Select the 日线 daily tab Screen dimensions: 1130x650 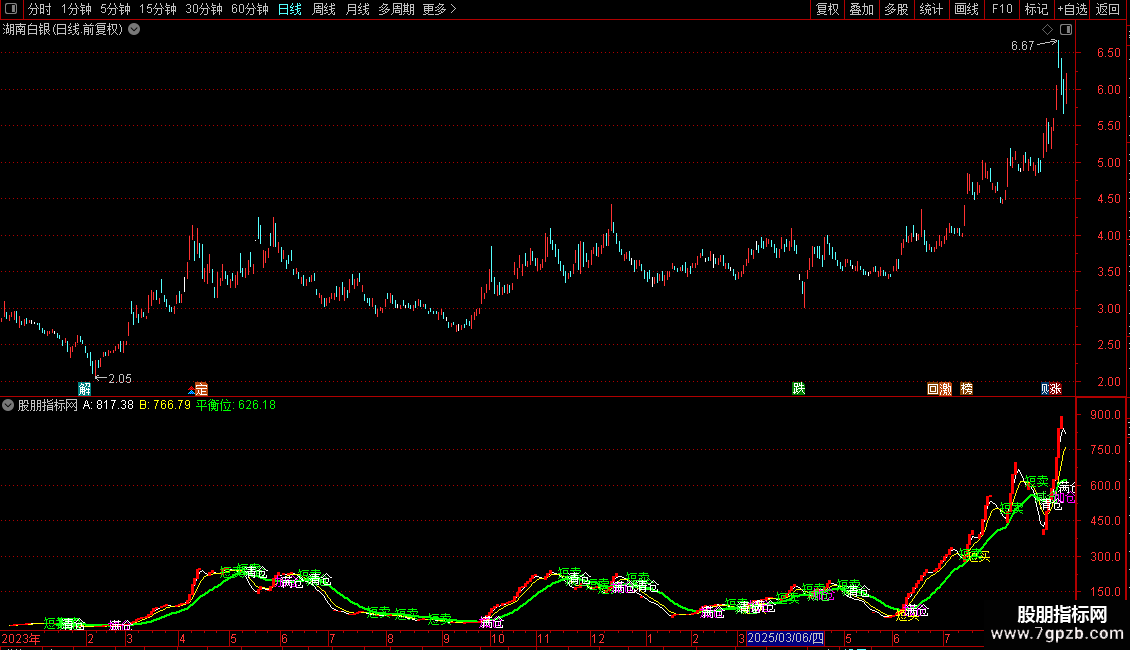pos(290,9)
